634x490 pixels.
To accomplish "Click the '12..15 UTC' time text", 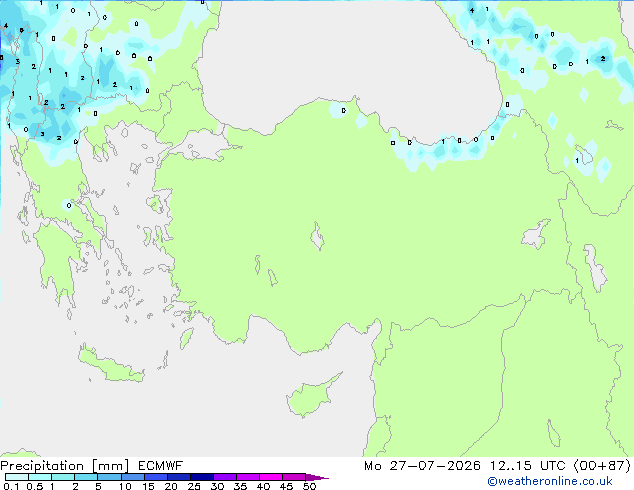I will (528, 466).
